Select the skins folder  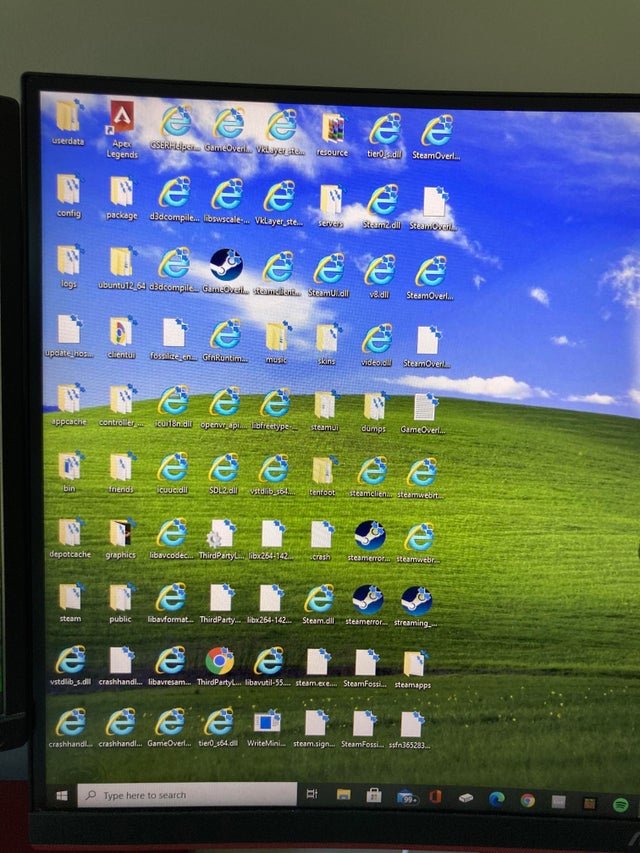pyautogui.click(x=327, y=338)
